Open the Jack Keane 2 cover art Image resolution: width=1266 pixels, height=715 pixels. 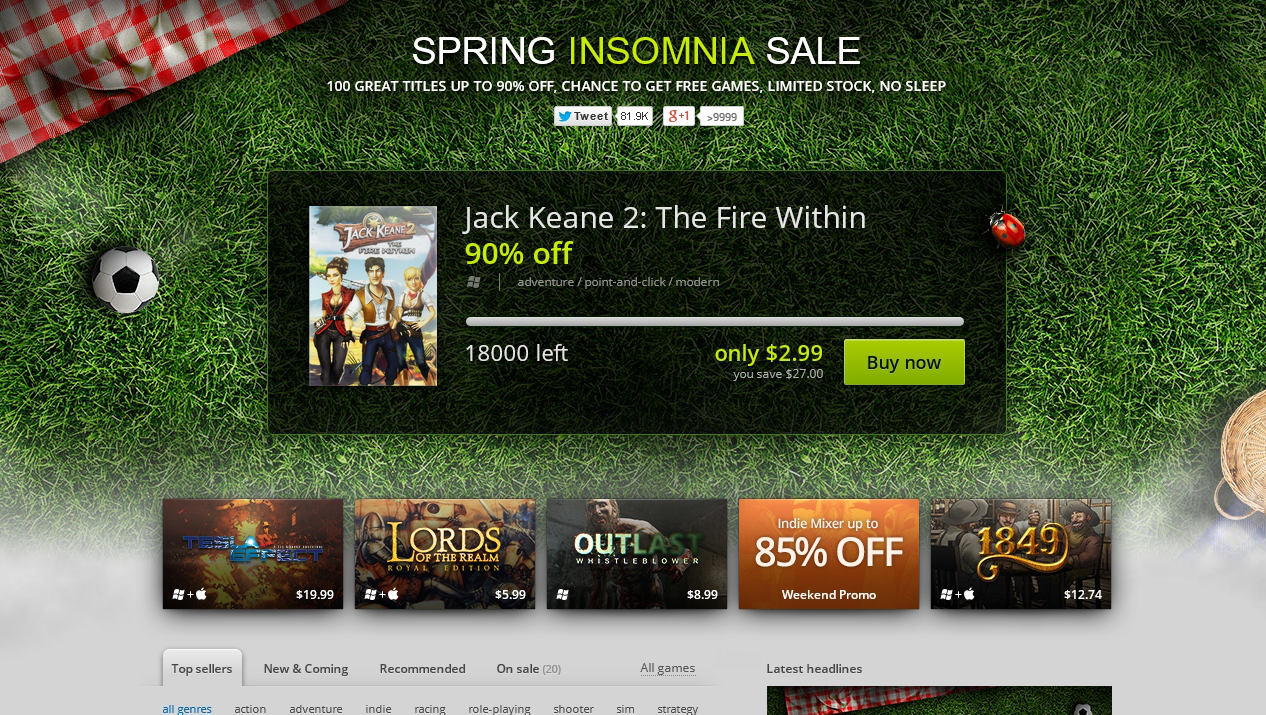(373, 296)
